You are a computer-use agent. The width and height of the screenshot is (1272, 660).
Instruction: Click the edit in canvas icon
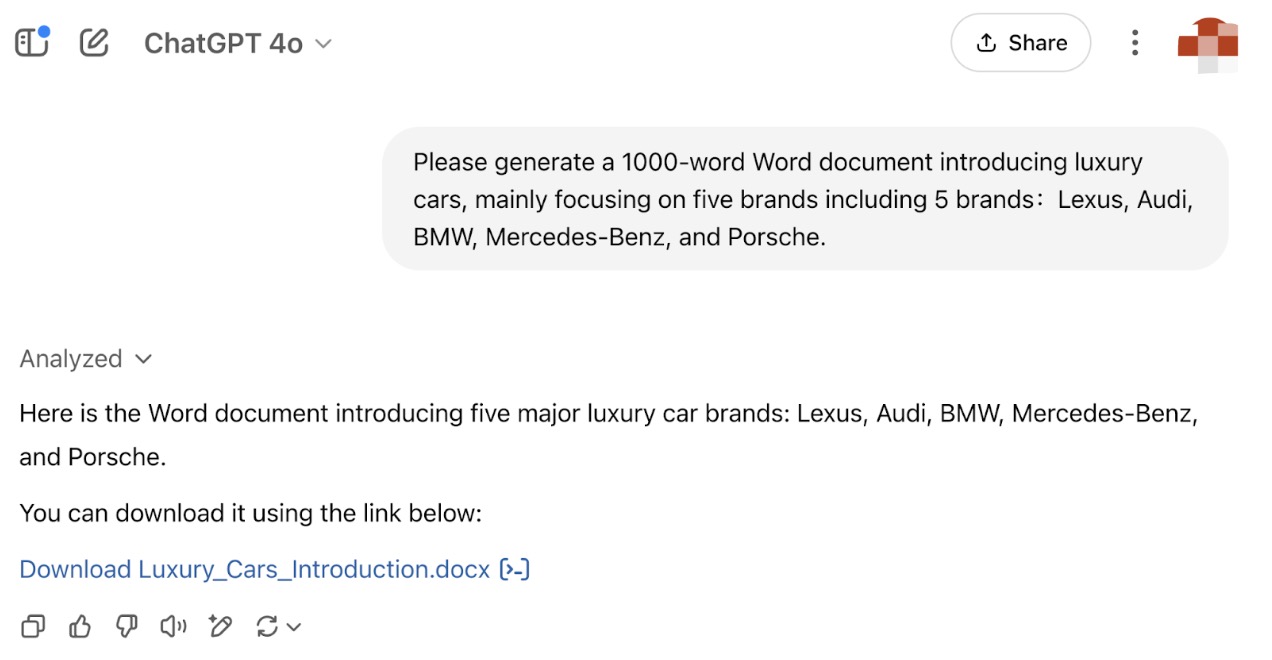(220, 627)
